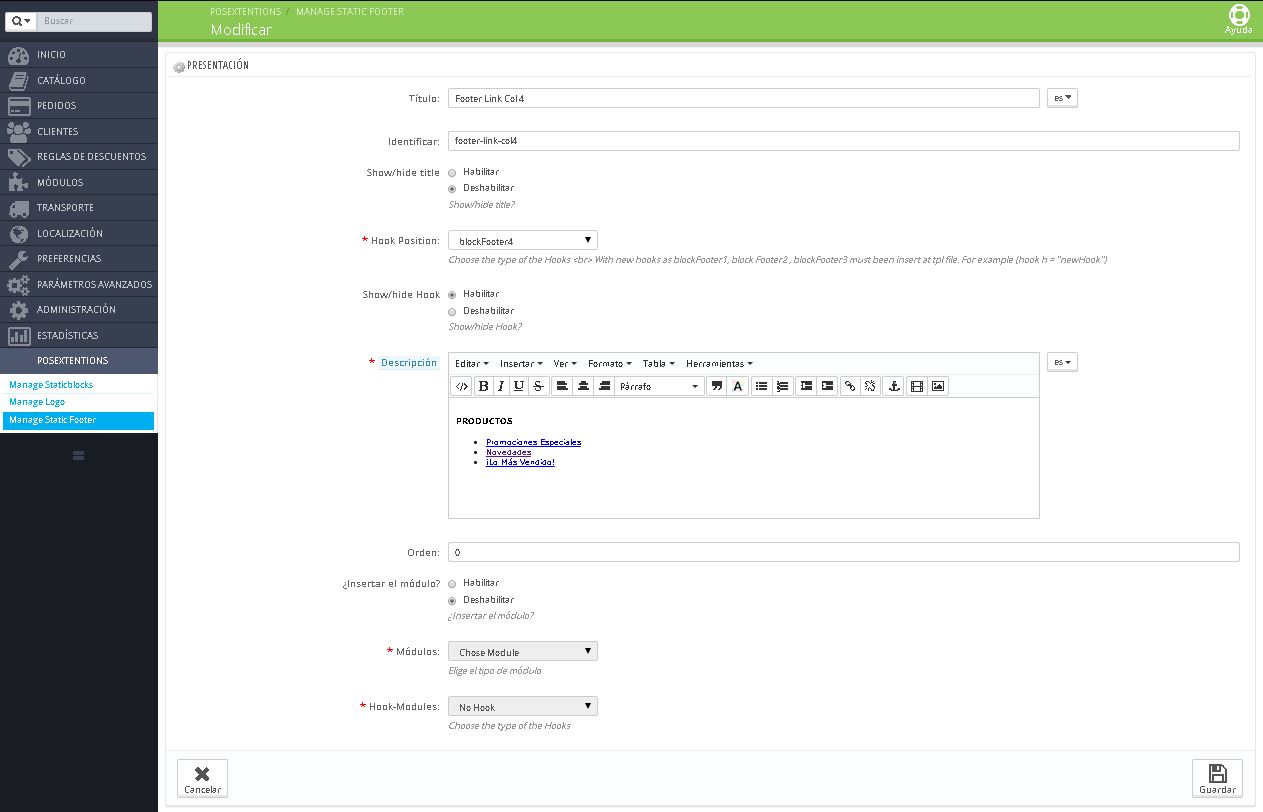Image resolution: width=1263 pixels, height=812 pixels.
Task: Open Preferencias in sidebar
Action: coord(79,258)
